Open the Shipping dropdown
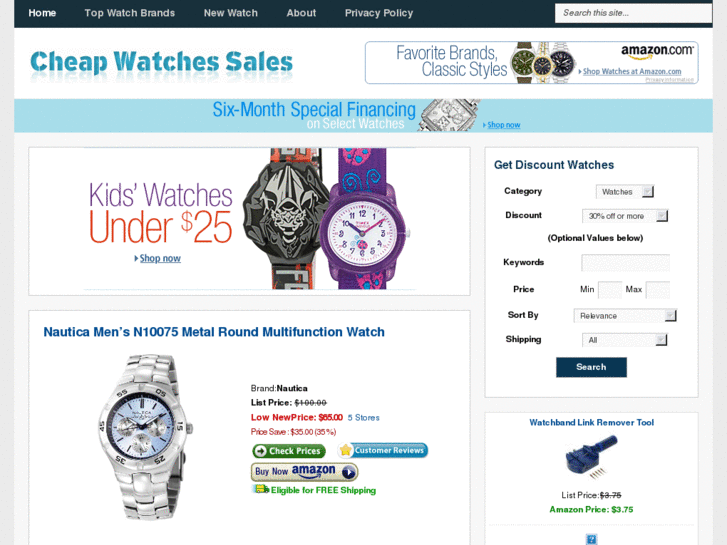727x545 pixels. click(625, 340)
